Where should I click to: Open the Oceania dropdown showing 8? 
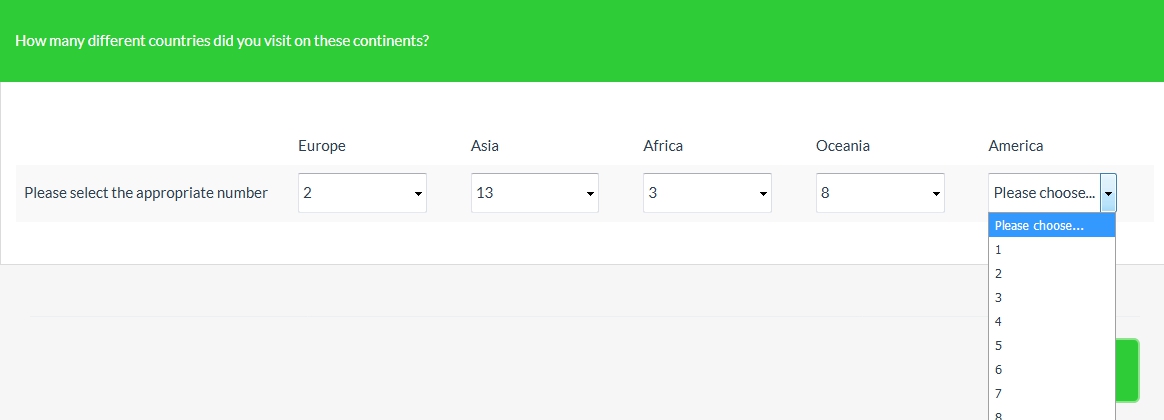point(879,193)
